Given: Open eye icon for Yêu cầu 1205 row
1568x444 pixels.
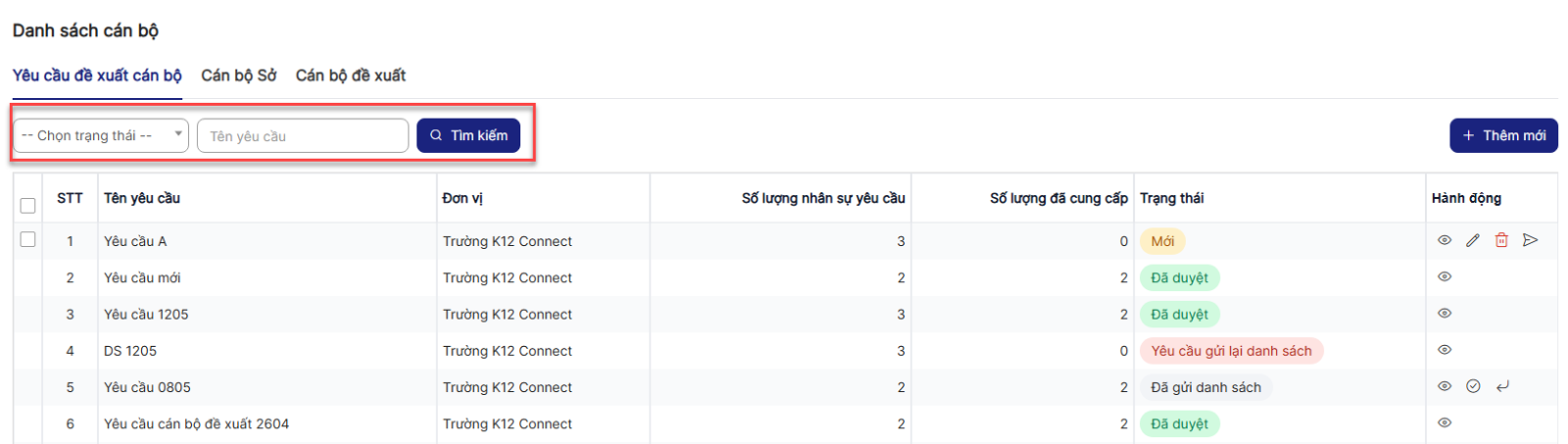Looking at the screenshot, I should coord(1444,314).
